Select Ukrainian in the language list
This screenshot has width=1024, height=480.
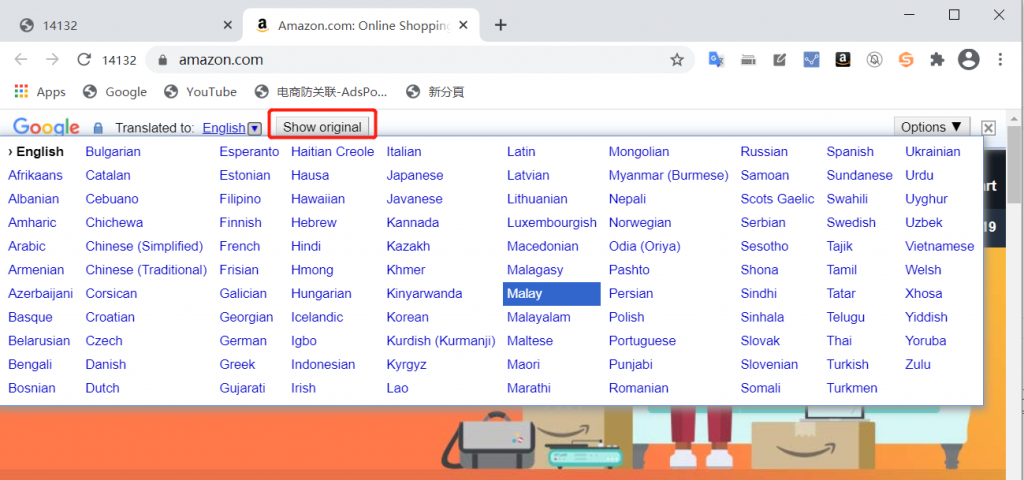click(933, 152)
